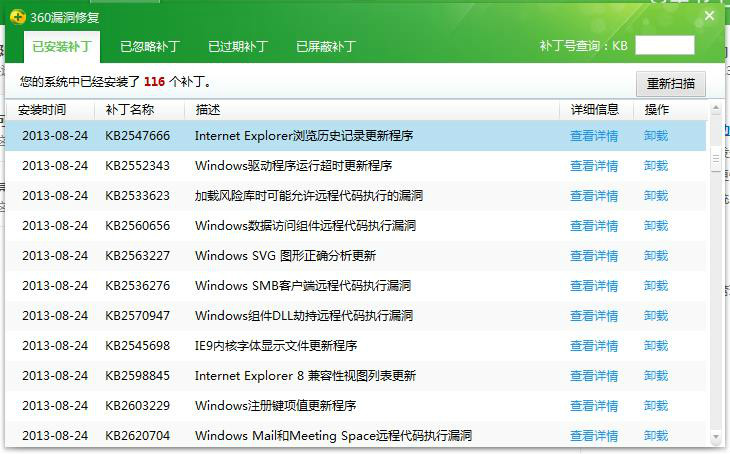Focus the KB patch number search field
730x454 pixels.
tap(665, 45)
